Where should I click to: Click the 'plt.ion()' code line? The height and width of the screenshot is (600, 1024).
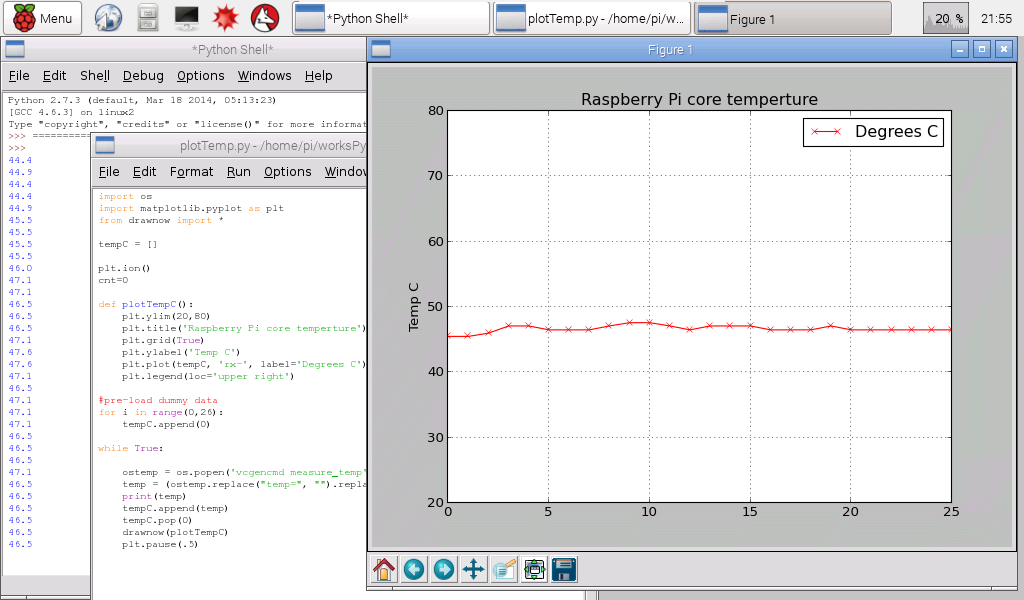(124, 268)
